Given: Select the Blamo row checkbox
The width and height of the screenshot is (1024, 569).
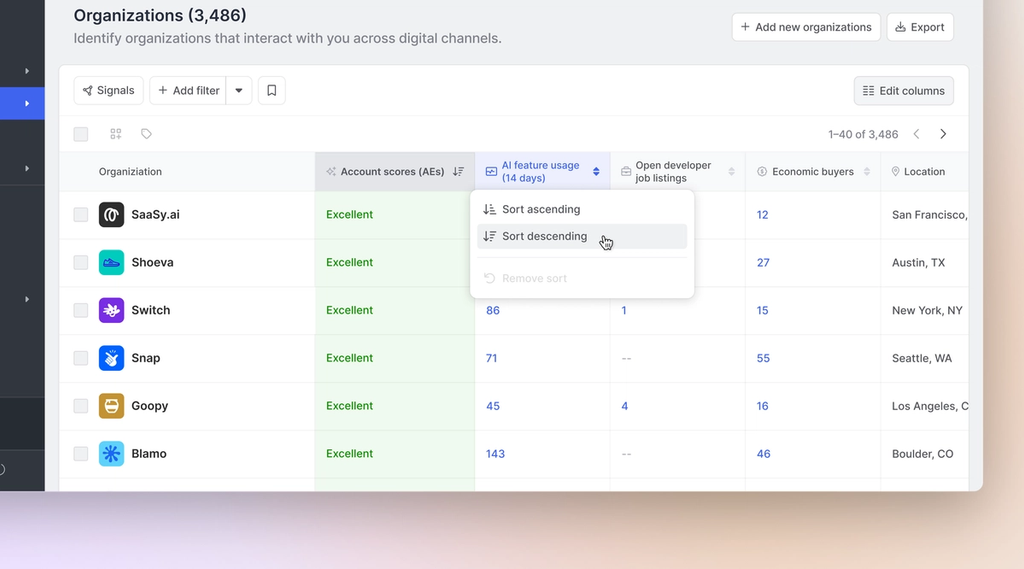Looking at the screenshot, I should point(81,453).
